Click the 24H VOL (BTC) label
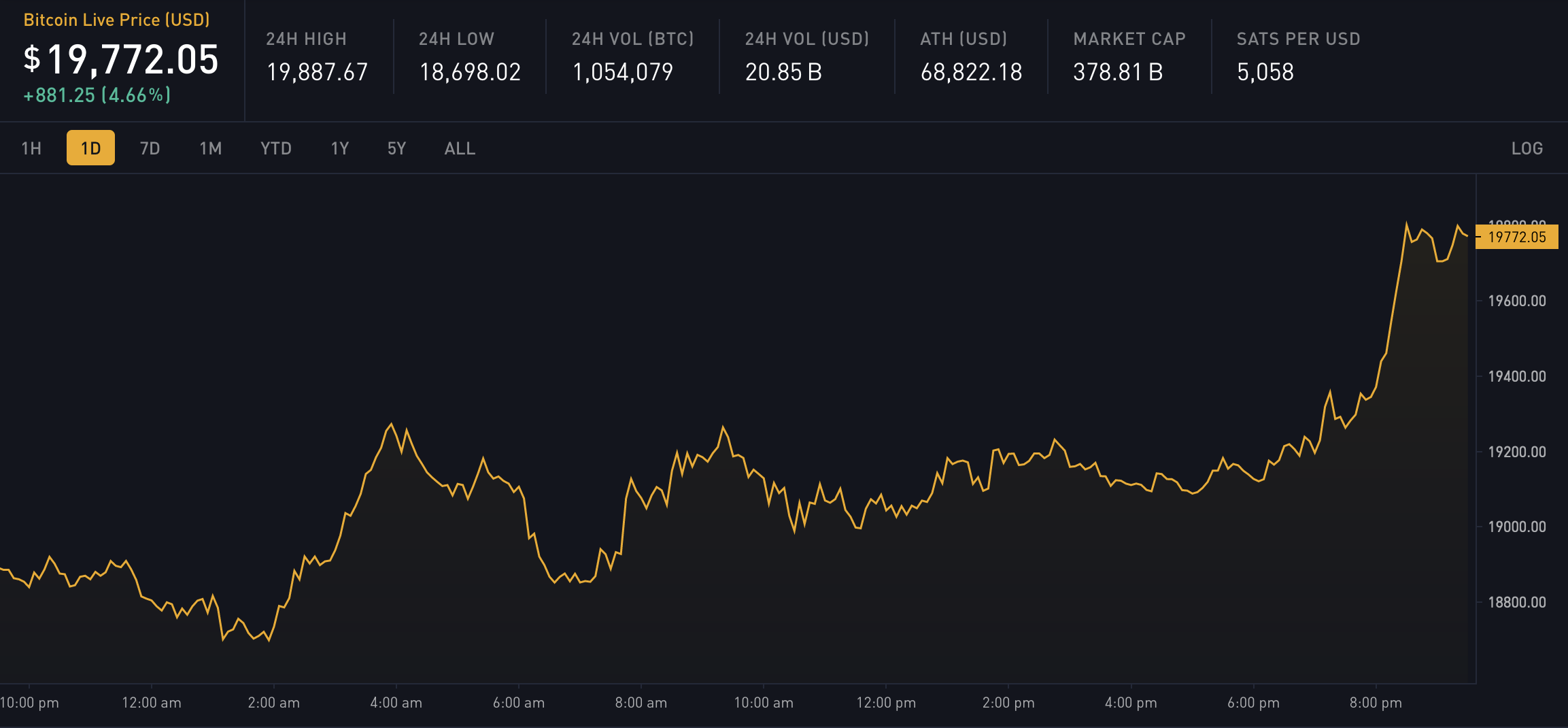This screenshot has width=1568, height=728. 633,39
